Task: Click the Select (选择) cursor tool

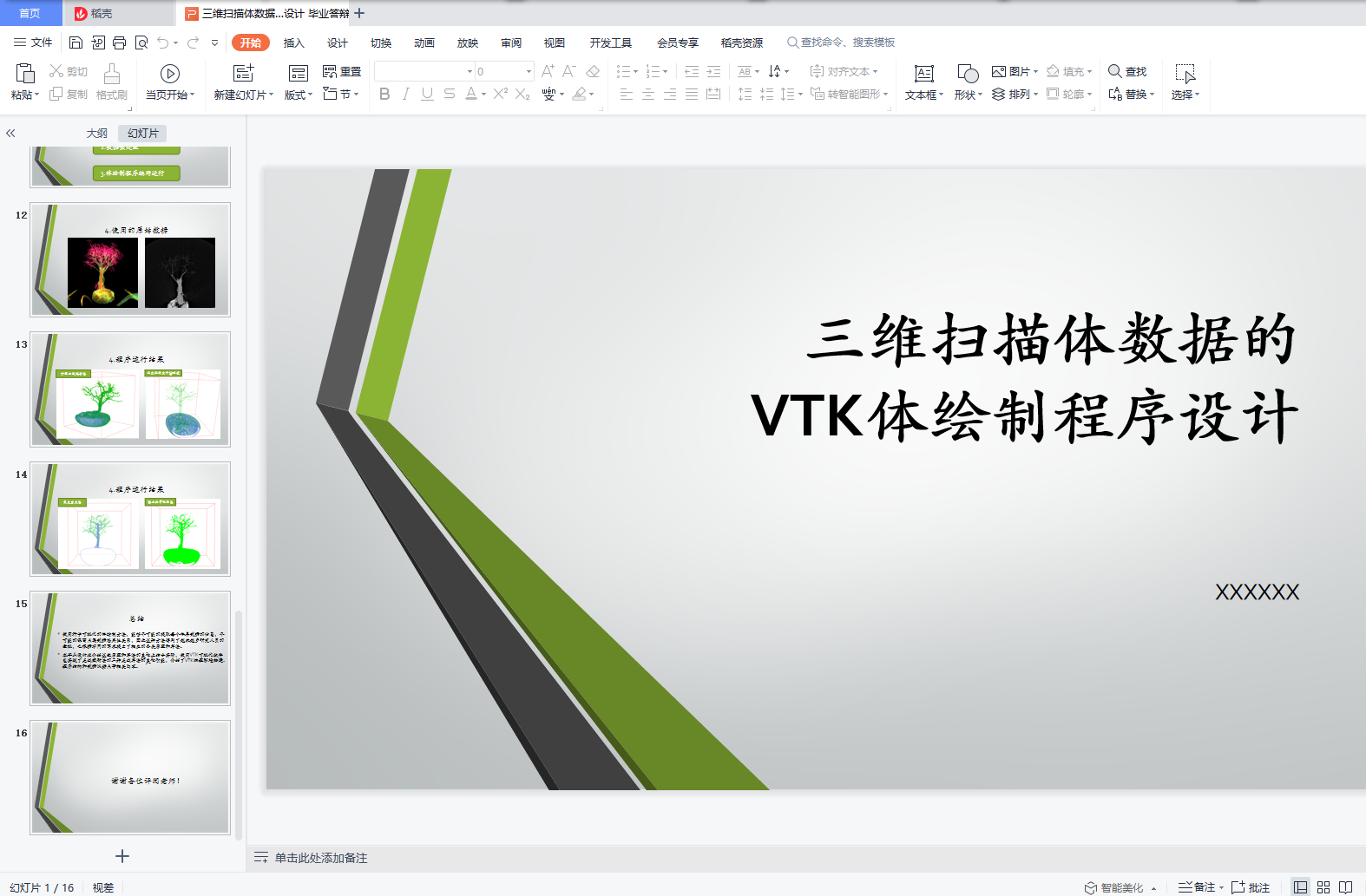Action: (1185, 82)
